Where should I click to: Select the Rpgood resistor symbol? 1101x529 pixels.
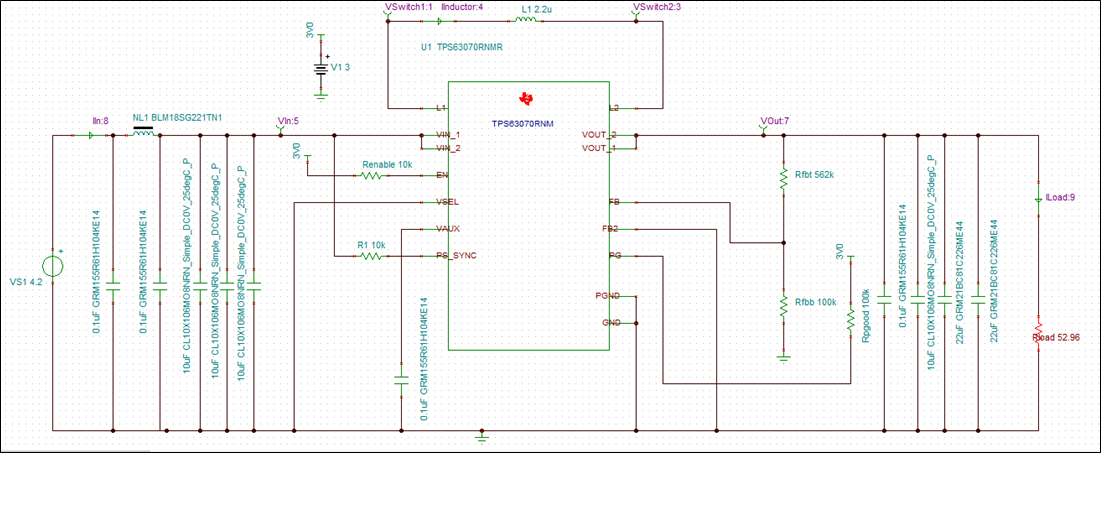pyautogui.click(x=850, y=320)
